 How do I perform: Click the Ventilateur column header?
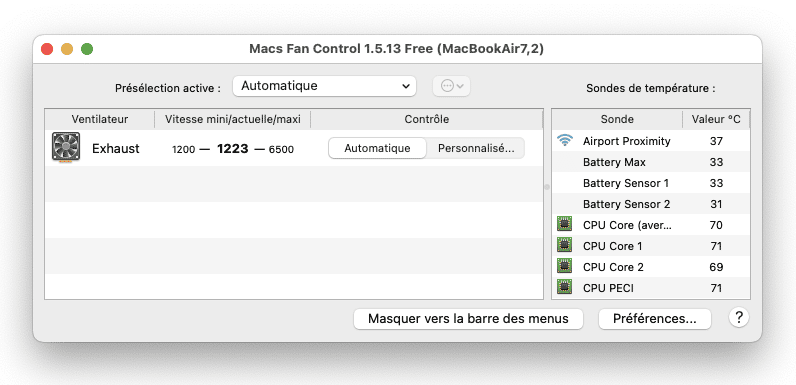pyautogui.click(x=100, y=119)
